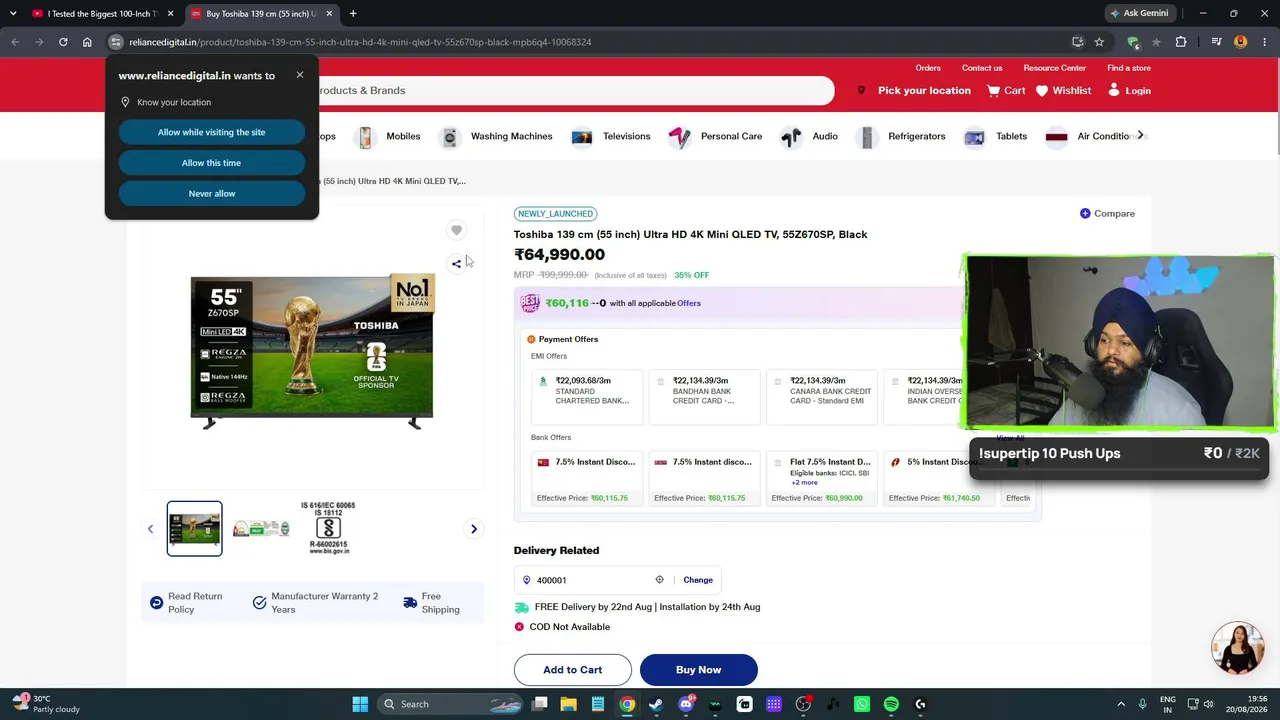Bookmark this page with the star icon
1280x720 pixels.
(x=1099, y=42)
